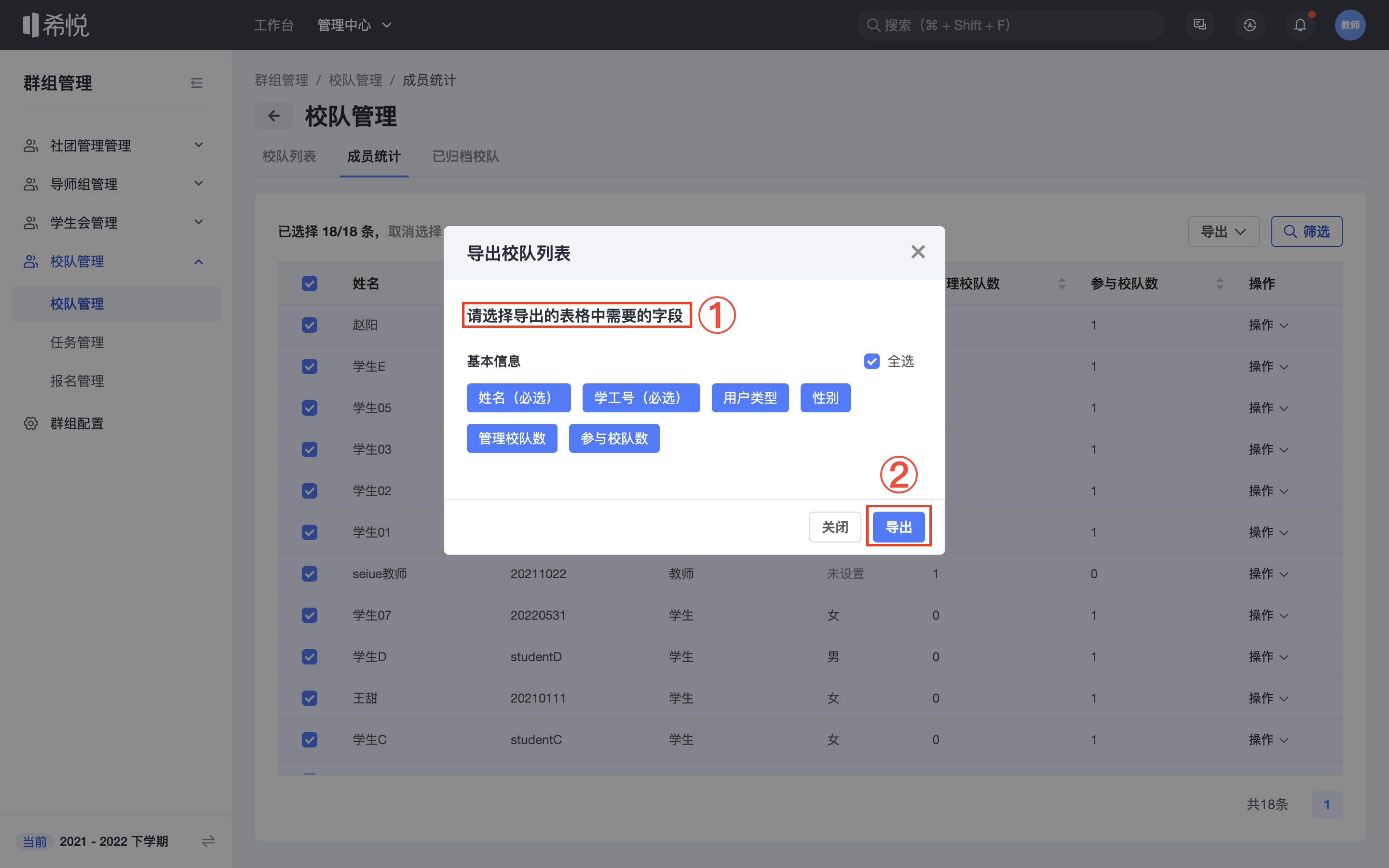Open the translate/language icon in top bar
The width and height of the screenshot is (1389, 868).
coord(1250,25)
